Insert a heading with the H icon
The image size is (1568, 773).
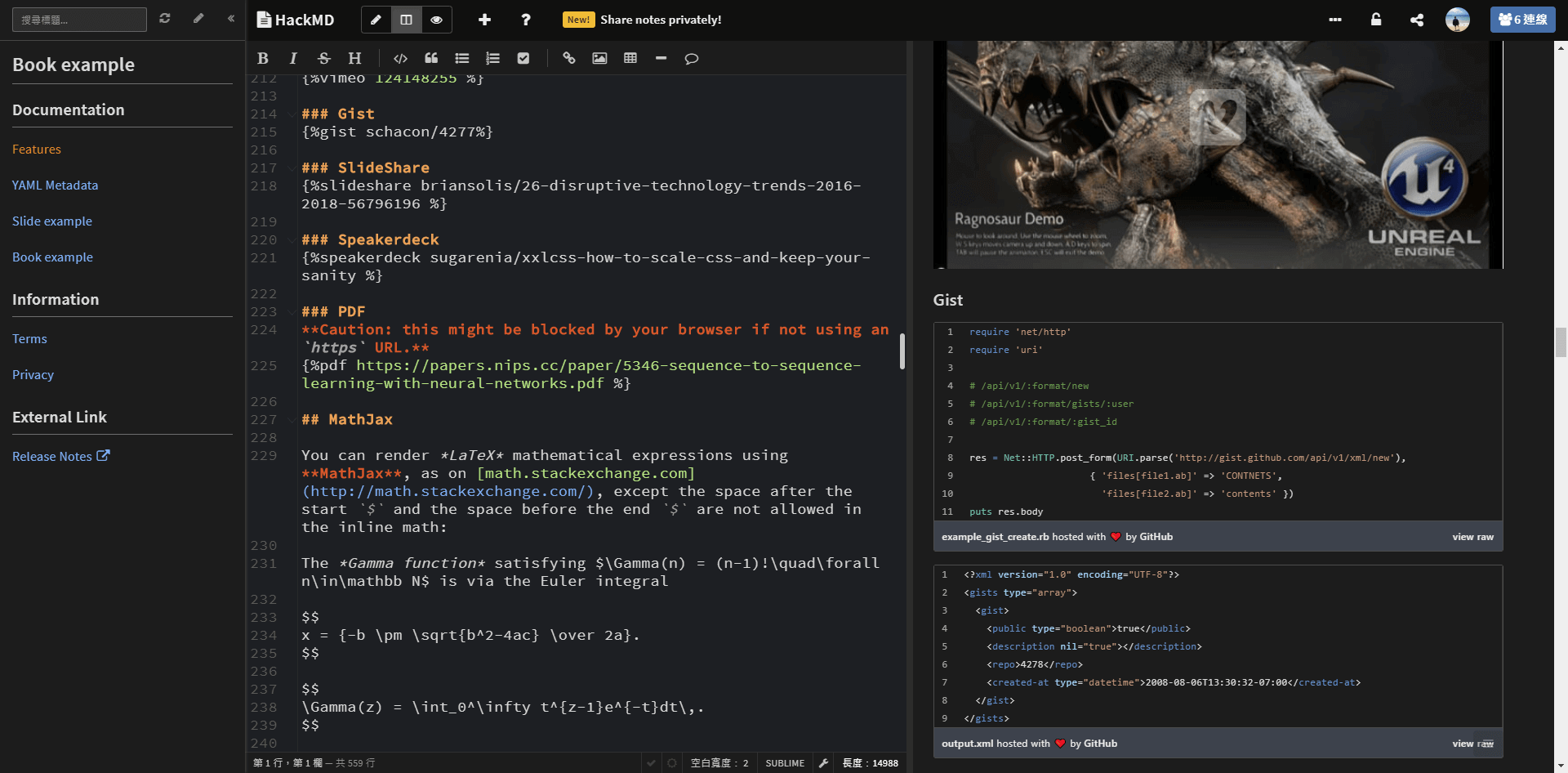coord(354,58)
